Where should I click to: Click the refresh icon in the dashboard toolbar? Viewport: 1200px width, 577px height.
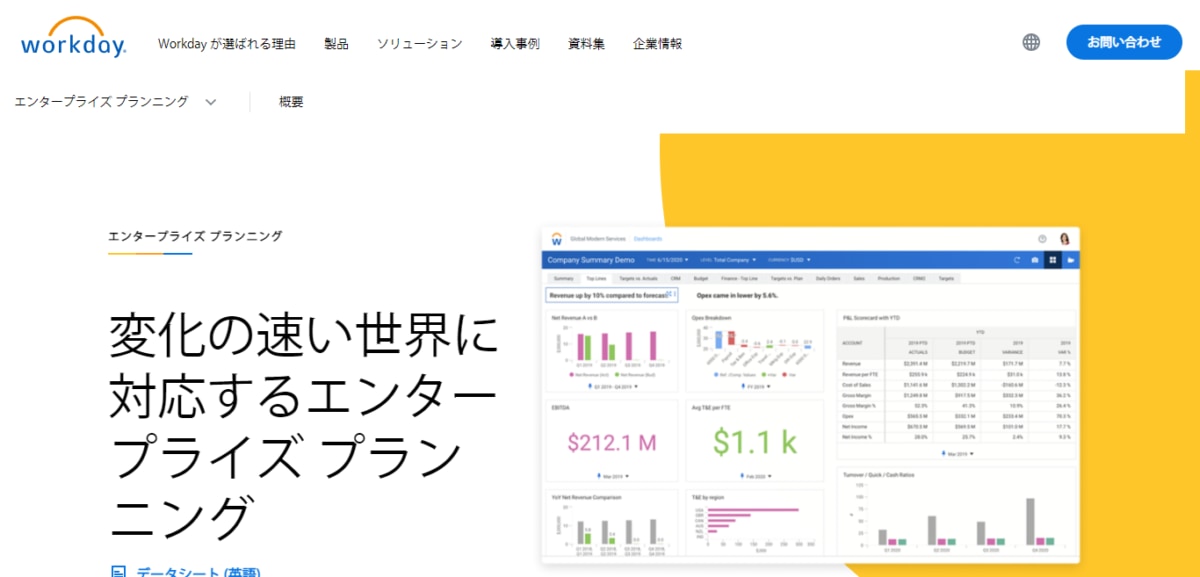click(x=1017, y=260)
